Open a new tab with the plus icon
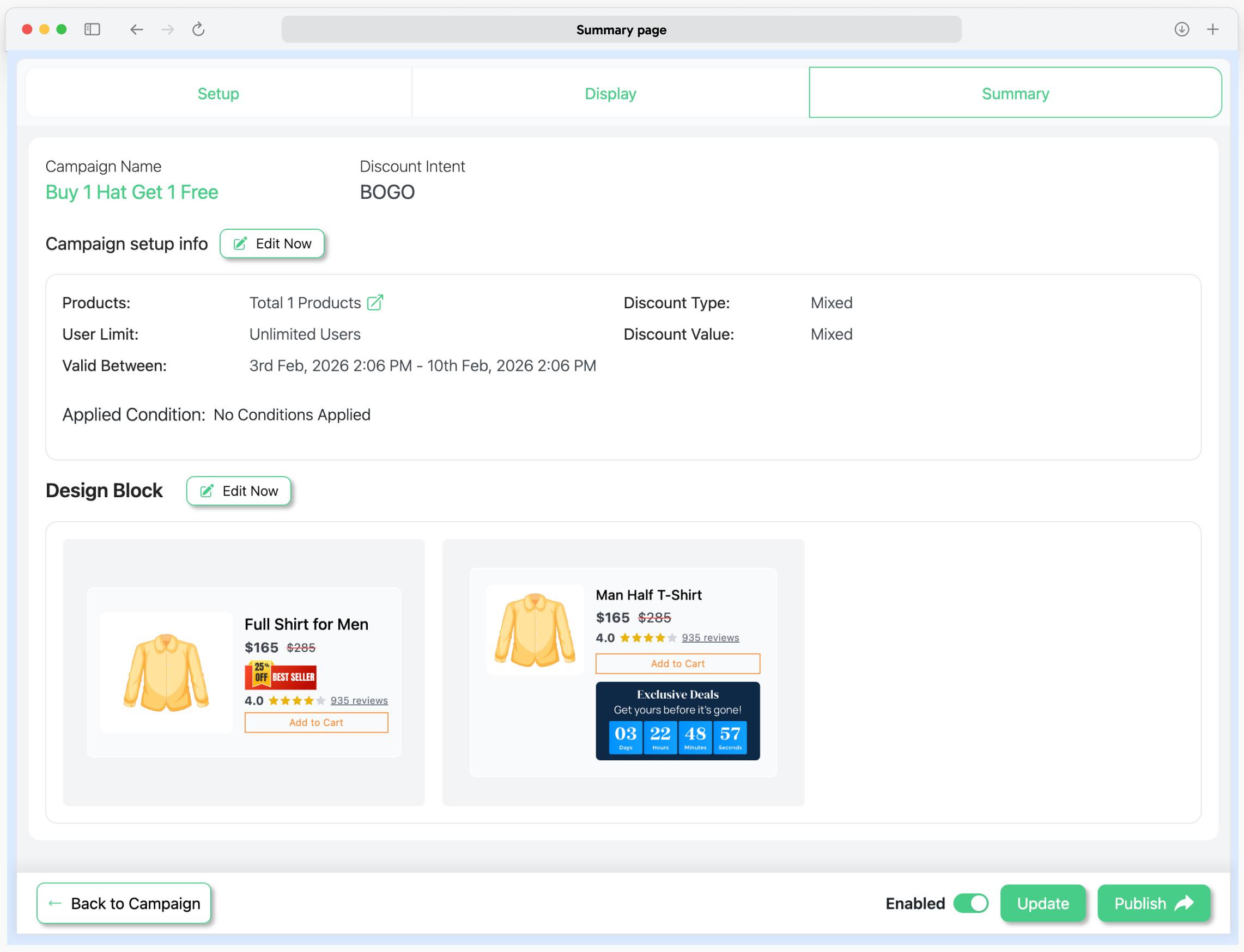Image resolution: width=1244 pixels, height=952 pixels. pos(1212,29)
